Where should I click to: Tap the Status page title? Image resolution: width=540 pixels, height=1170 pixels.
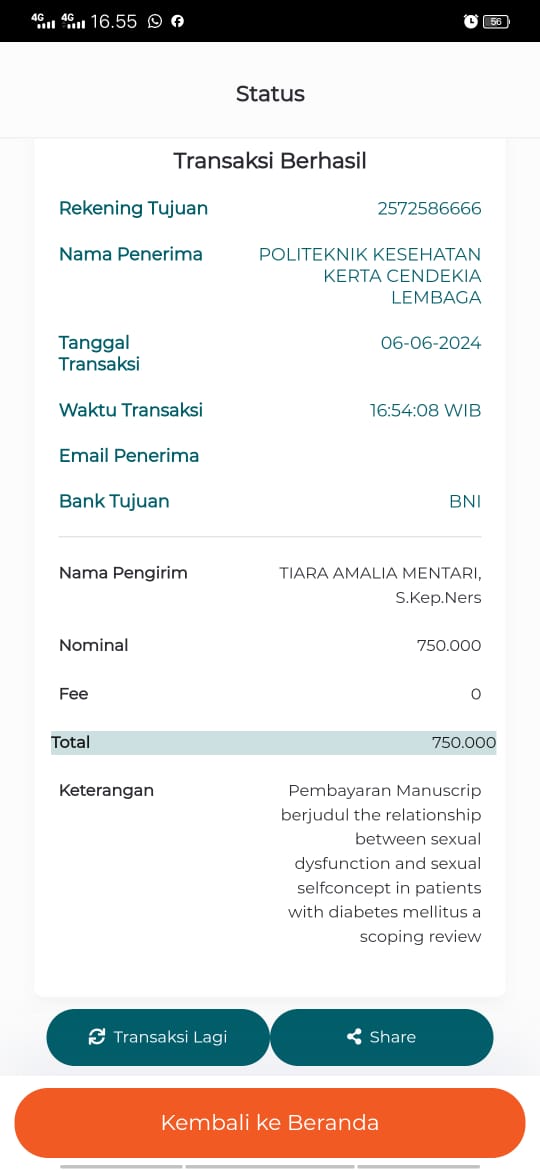(x=270, y=93)
